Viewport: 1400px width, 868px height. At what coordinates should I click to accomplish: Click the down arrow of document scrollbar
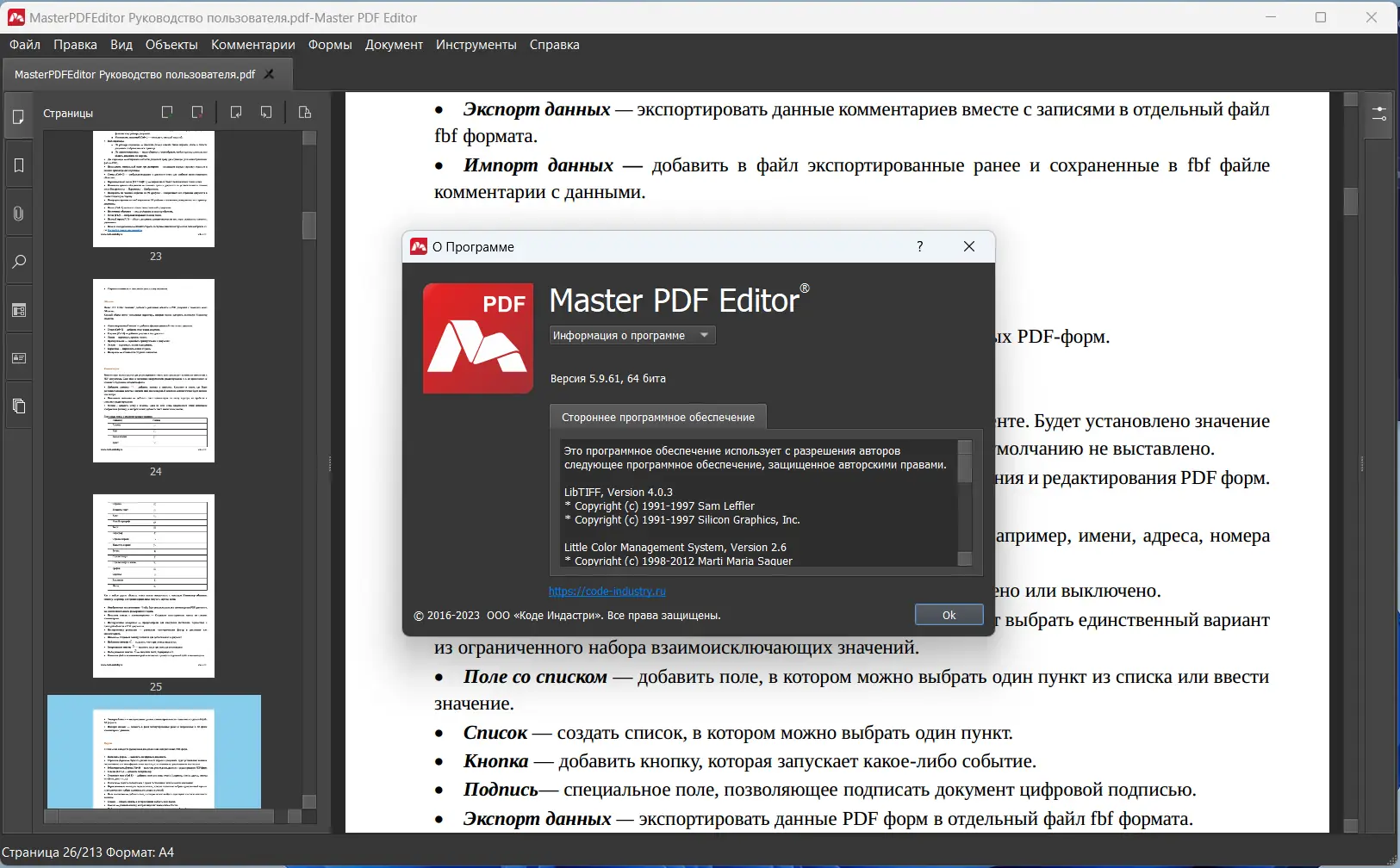point(1350,826)
